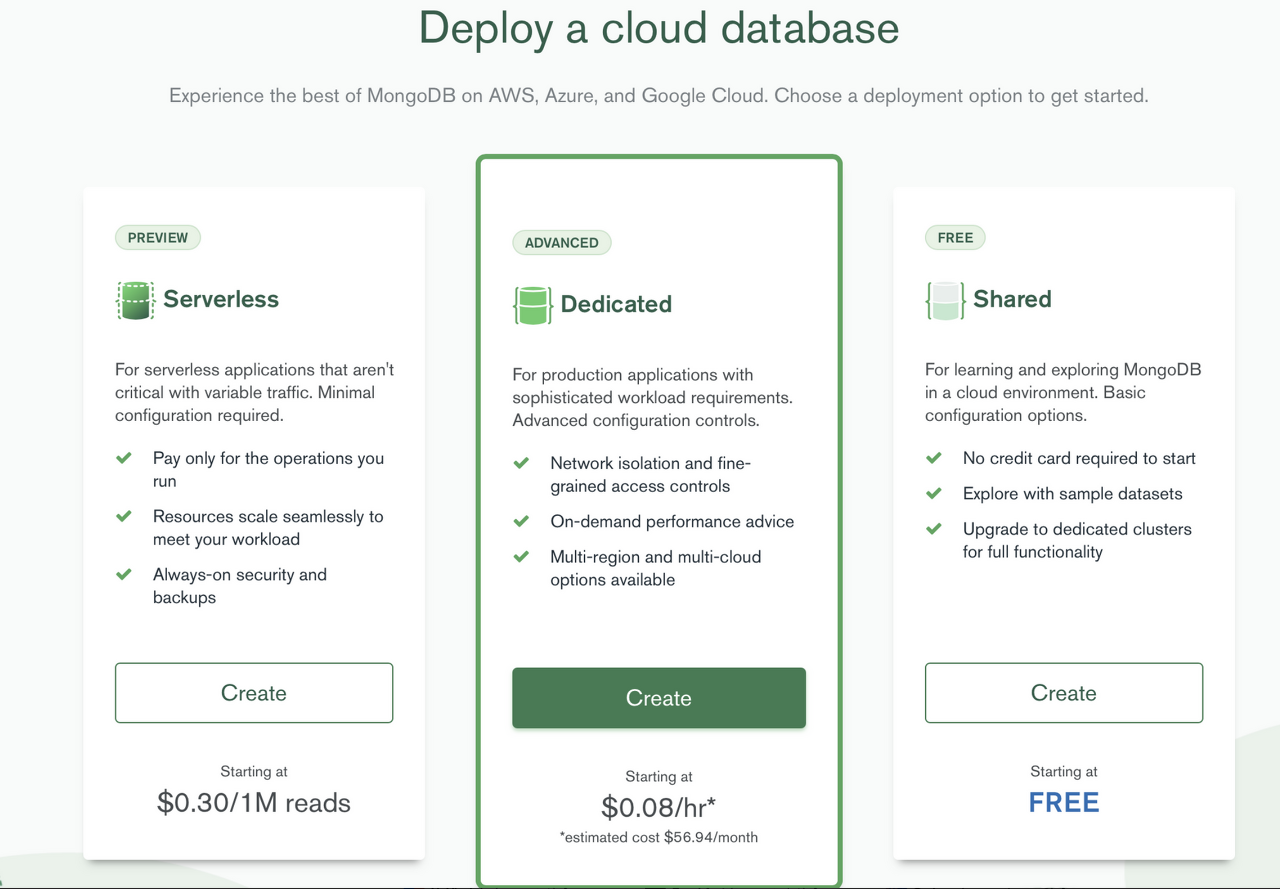1280x889 pixels.
Task: Click Create button under Dedicated
Action: coord(659,698)
